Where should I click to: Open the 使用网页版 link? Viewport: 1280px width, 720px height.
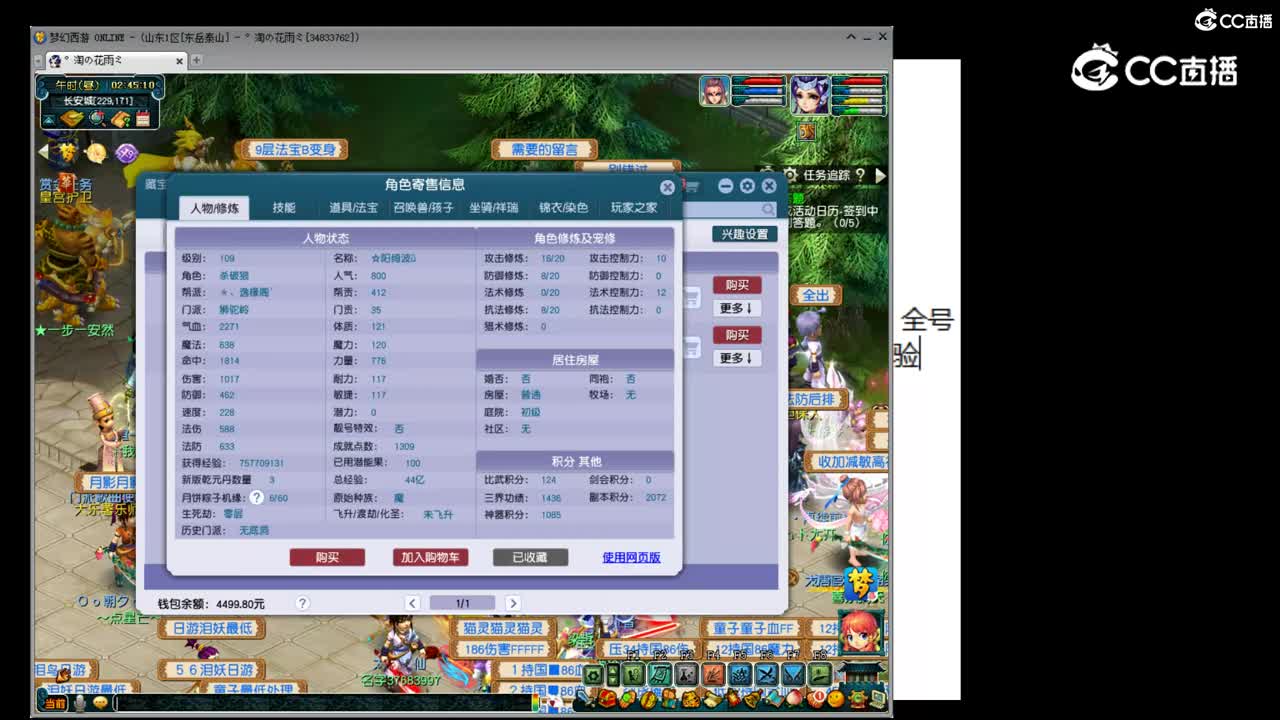pyautogui.click(x=631, y=557)
